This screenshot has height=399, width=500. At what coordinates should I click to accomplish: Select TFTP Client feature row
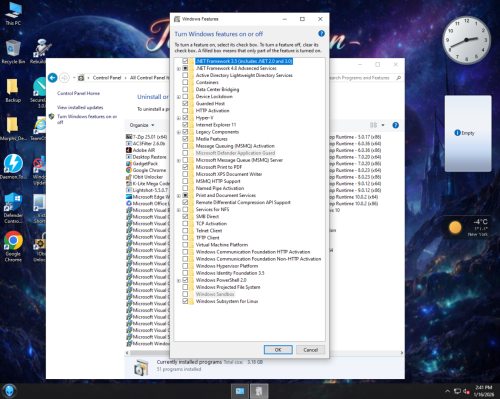pyautogui.click(x=207, y=238)
